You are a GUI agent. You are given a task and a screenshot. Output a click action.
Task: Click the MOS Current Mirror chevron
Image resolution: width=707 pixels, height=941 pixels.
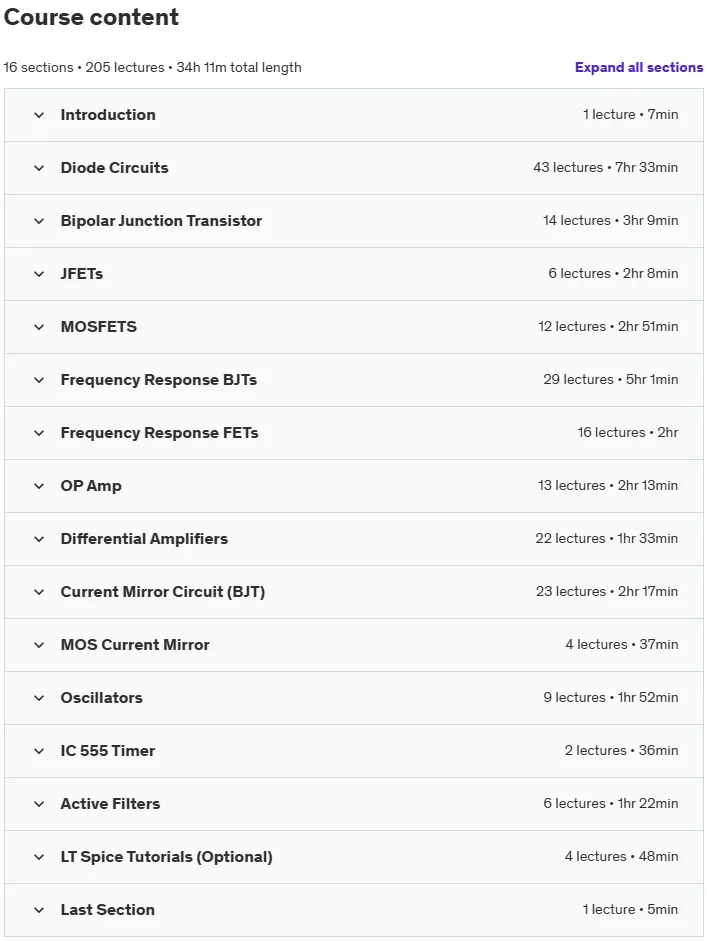coord(39,645)
